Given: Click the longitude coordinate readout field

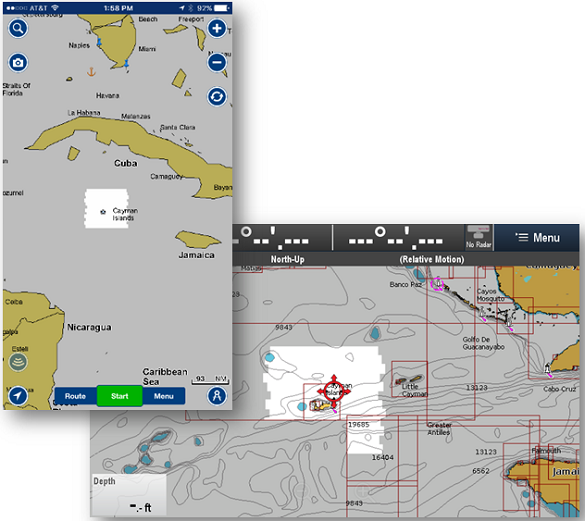Looking at the screenshot, I should (x=398, y=237).
